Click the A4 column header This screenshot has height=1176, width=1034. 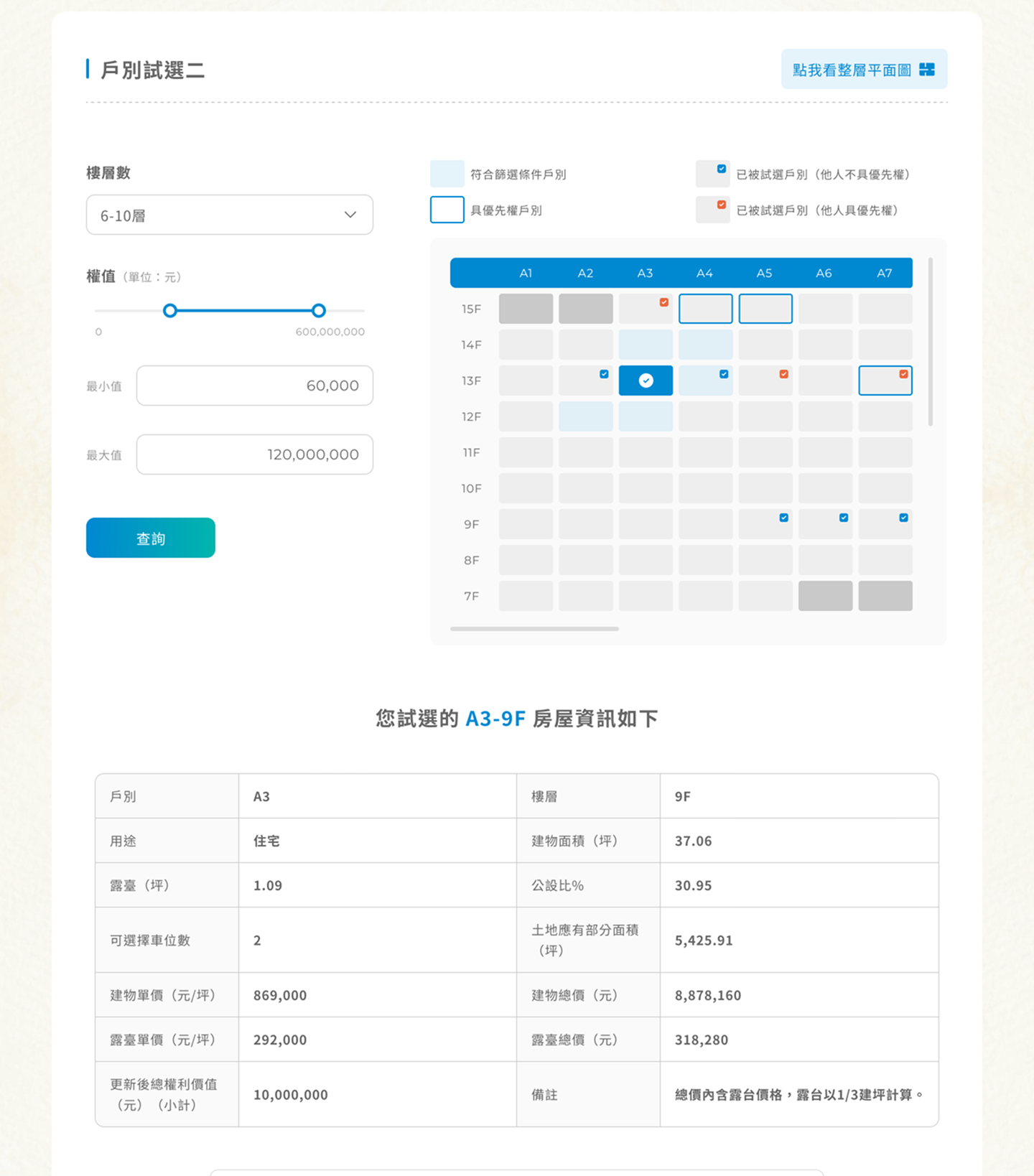coord(704,273)
